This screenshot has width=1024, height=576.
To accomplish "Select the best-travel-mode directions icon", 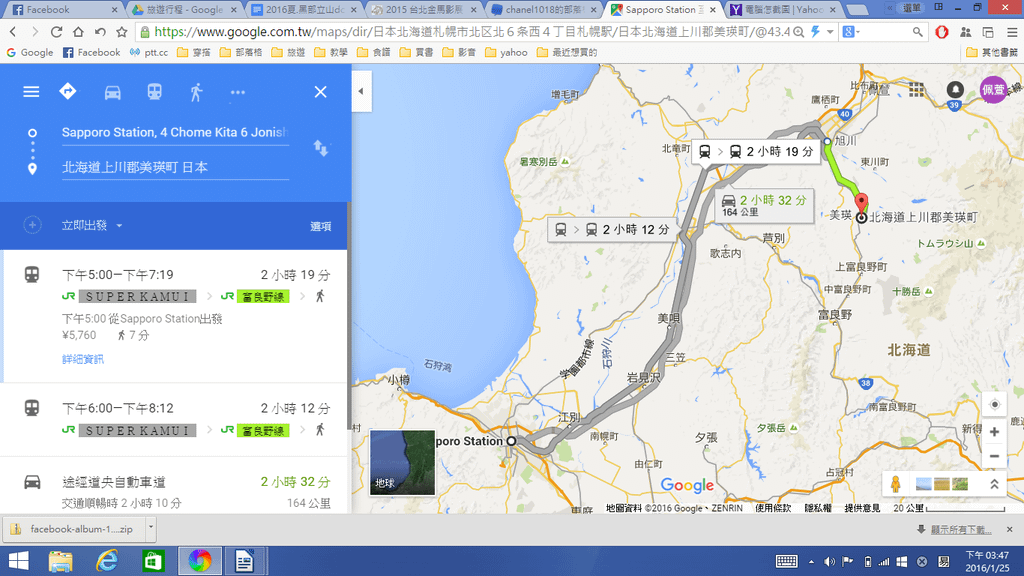I will [x=68, y=91].
